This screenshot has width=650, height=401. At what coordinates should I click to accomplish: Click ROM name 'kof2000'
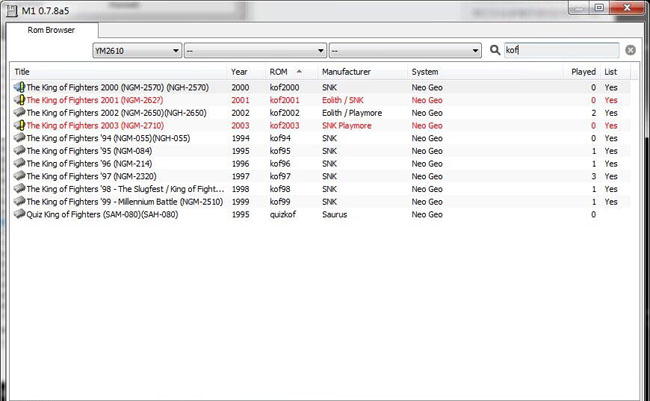pos(284,87)
